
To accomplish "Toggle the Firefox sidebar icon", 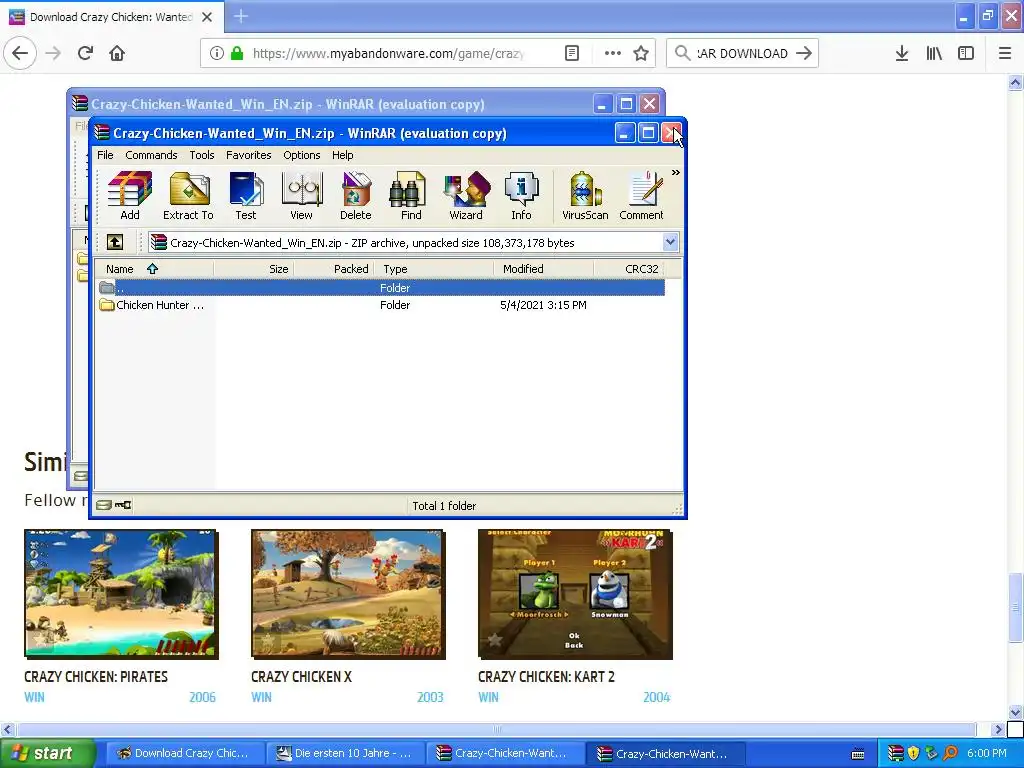I will click(x=966, y=54).
